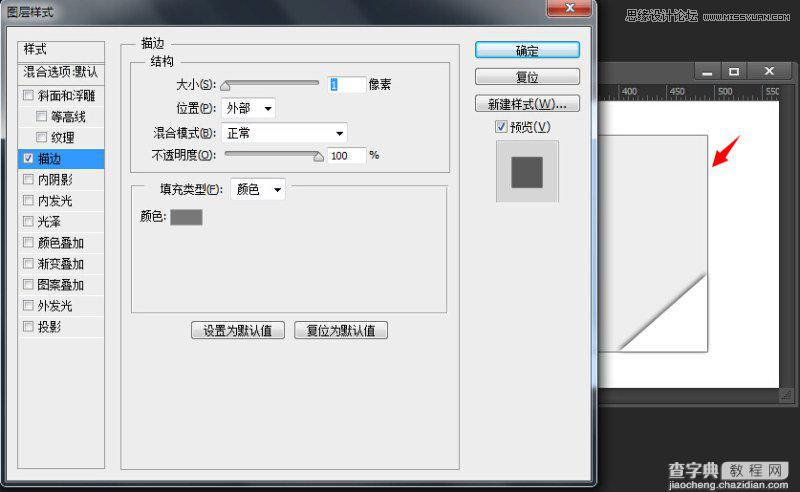800x492 pixels.
Task: Select the 内阴影 style label
Action: (55, 180)
